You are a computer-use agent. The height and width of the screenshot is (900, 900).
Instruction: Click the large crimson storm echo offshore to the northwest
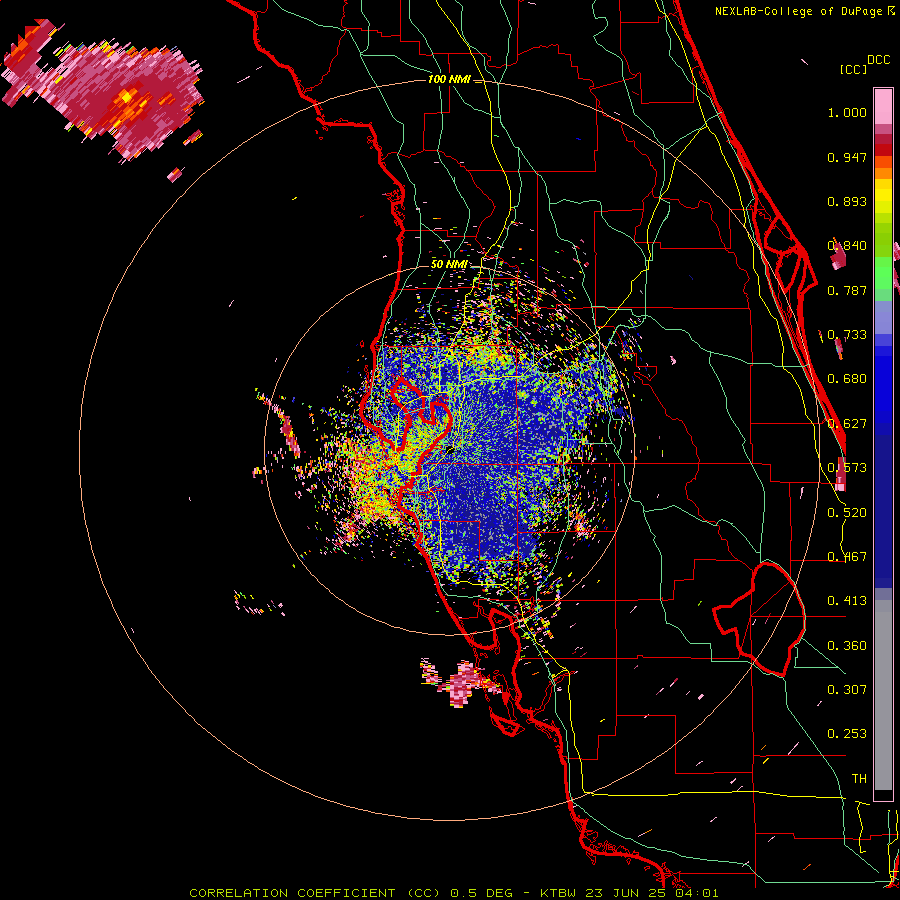click(x=103, y=92)
